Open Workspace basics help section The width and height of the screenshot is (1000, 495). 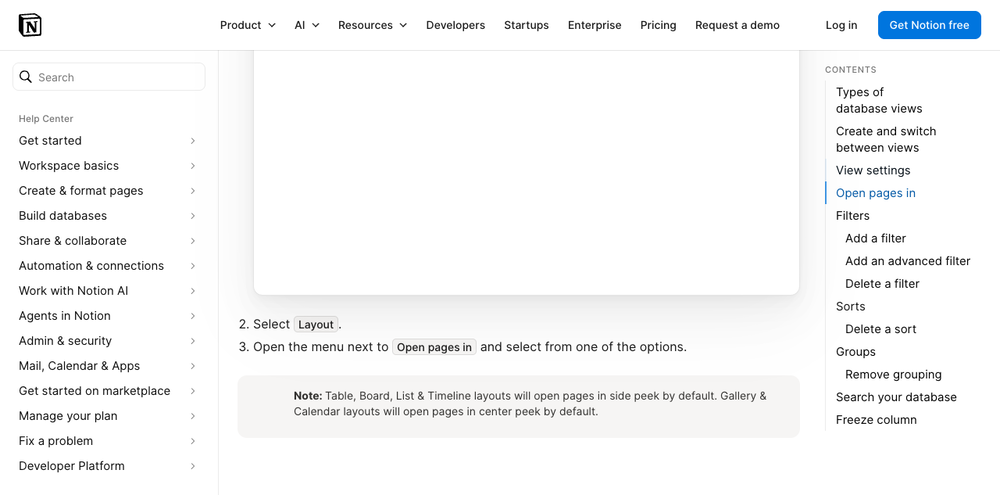click(x=69, y=166)
